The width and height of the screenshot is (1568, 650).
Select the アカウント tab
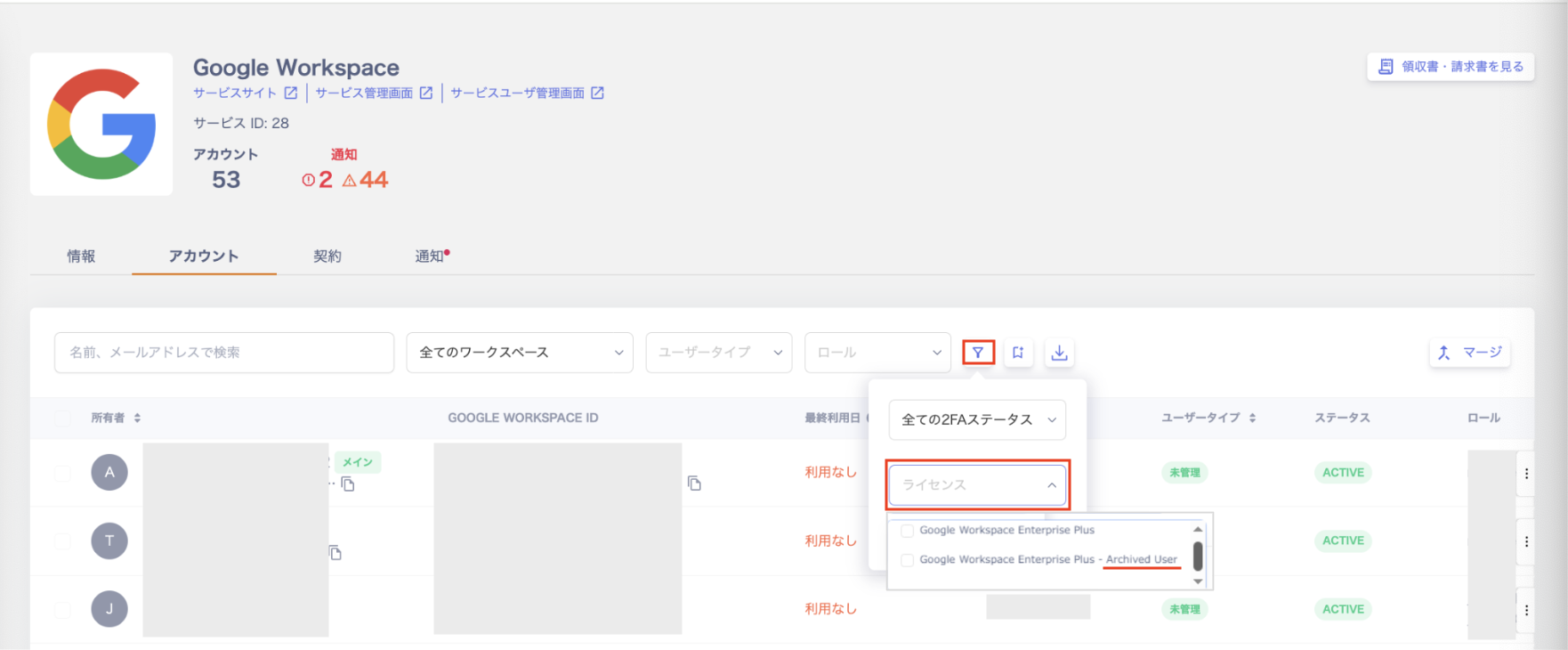point(204,256)
